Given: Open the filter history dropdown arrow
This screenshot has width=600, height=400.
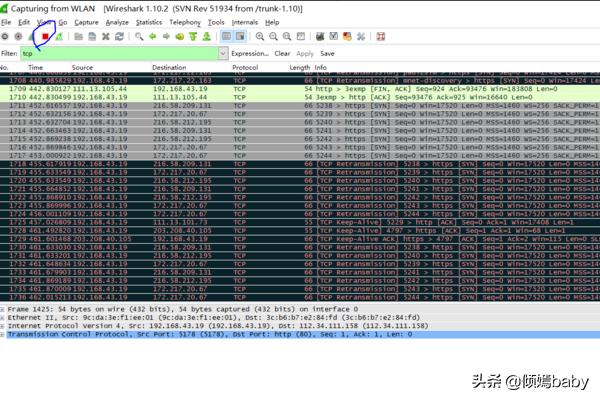Looking at the screenshot, I should coord(223,54).
